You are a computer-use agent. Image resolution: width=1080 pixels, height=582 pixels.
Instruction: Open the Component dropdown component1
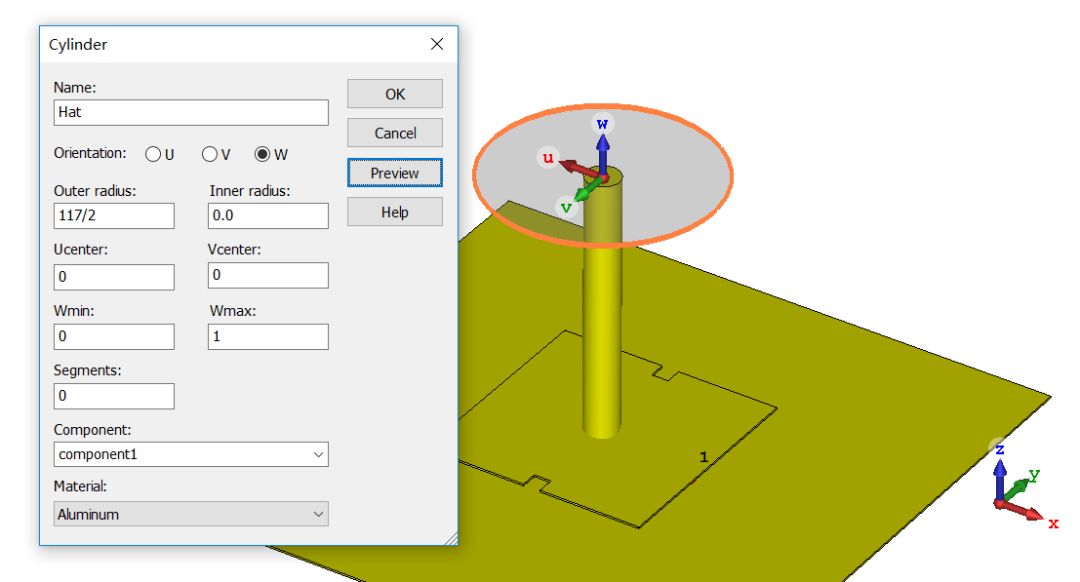(x=191, y=455)
